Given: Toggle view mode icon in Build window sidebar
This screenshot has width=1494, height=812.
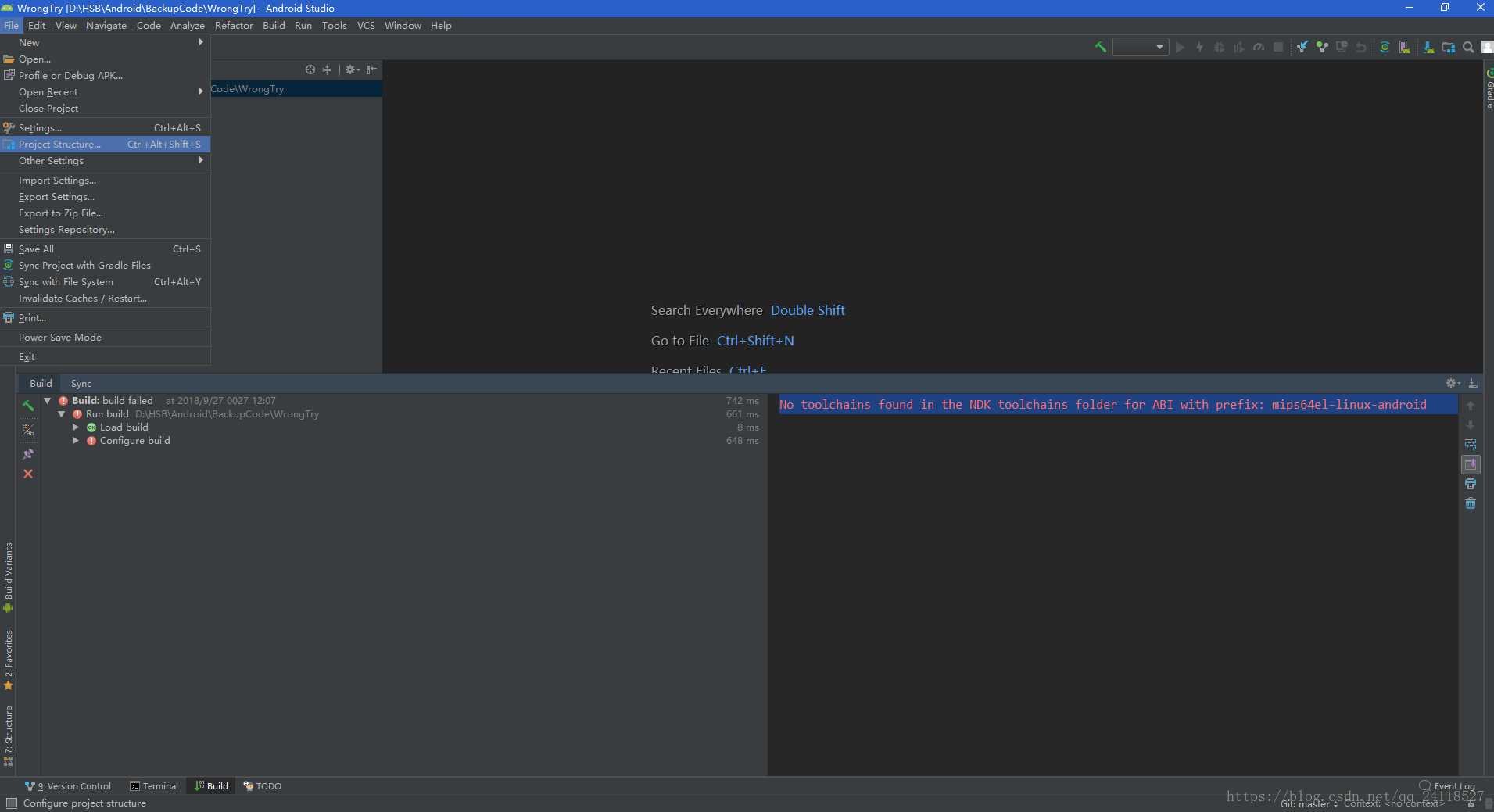Looking at the screenshot, I should (x=28, y=430).
